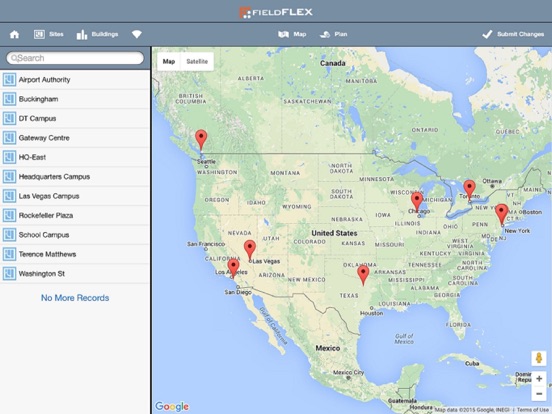This screenshot has height=414, width=552.
Task: Click the map pin in Texas
Action: pos(363,274)
